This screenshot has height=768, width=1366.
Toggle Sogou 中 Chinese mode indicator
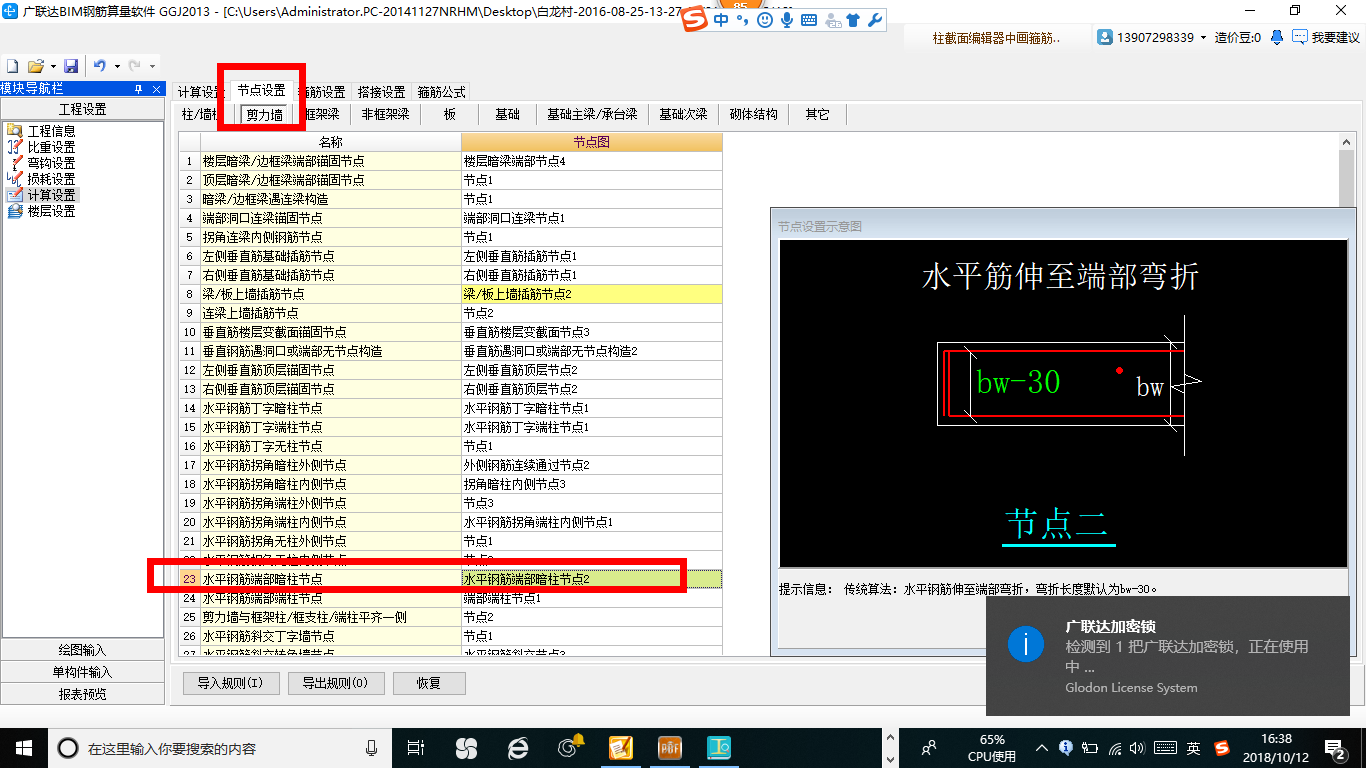[x=721, y=20]
